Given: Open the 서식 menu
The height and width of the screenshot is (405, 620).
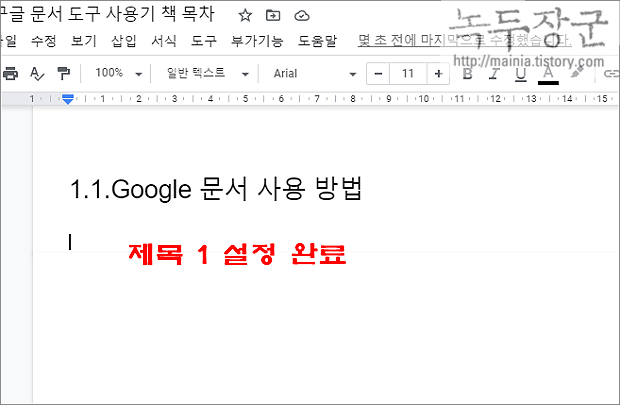Looking at the screenshot, I should [x=164, y=41].
